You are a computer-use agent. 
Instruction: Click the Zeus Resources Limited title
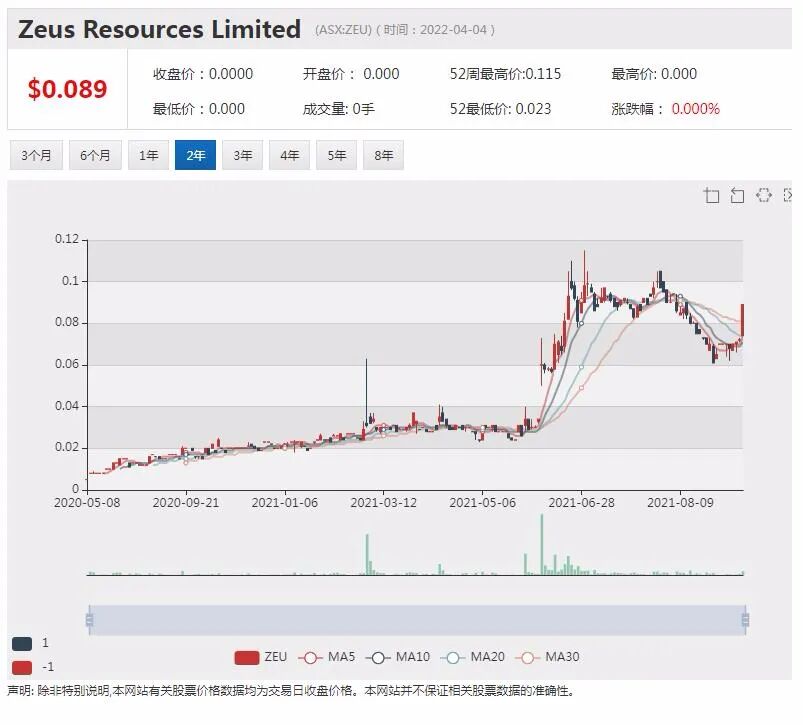point(159,29)
